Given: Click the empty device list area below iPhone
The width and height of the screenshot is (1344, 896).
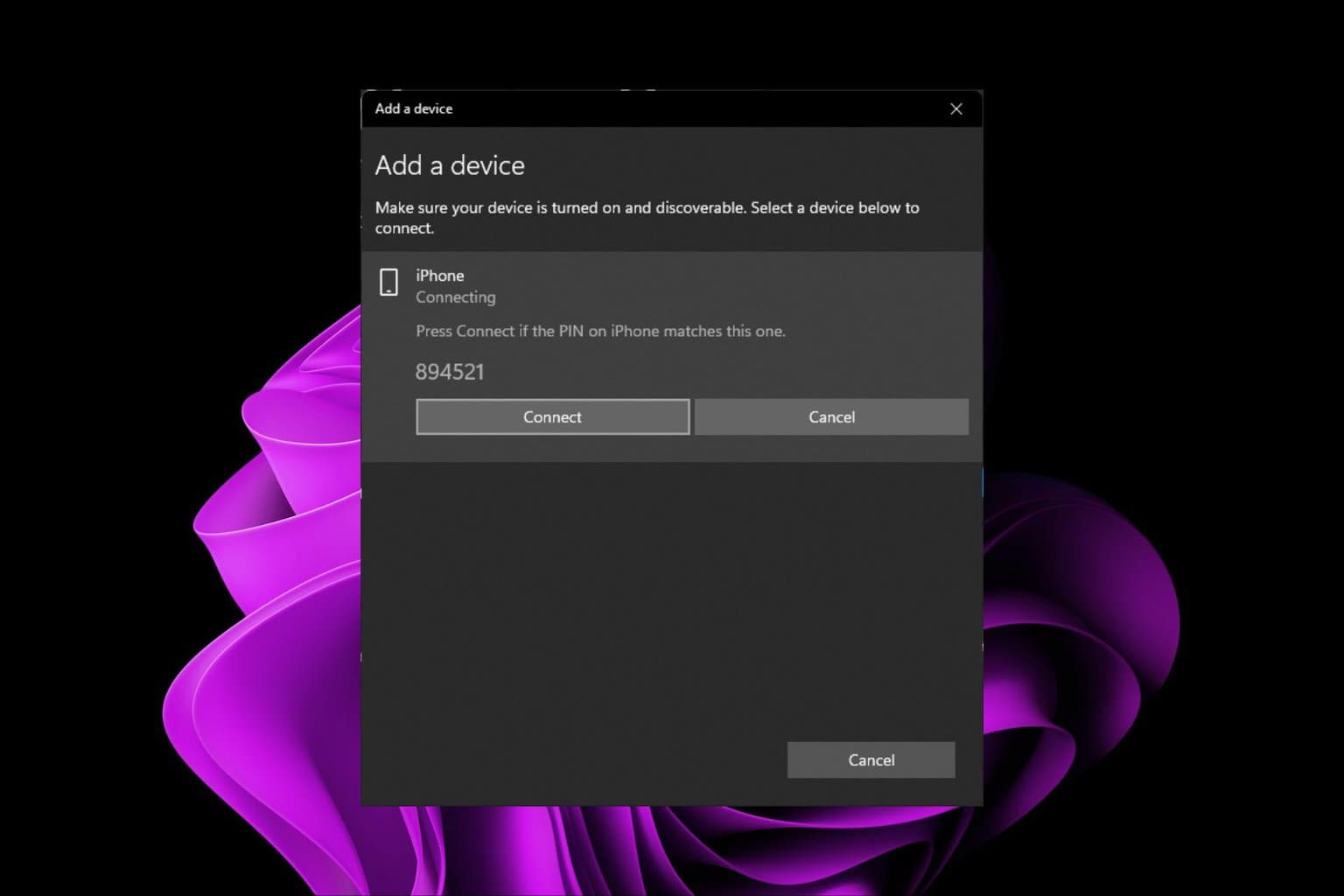Looking at the screenshot, I should pyautogui.click(x=671, y=595).
